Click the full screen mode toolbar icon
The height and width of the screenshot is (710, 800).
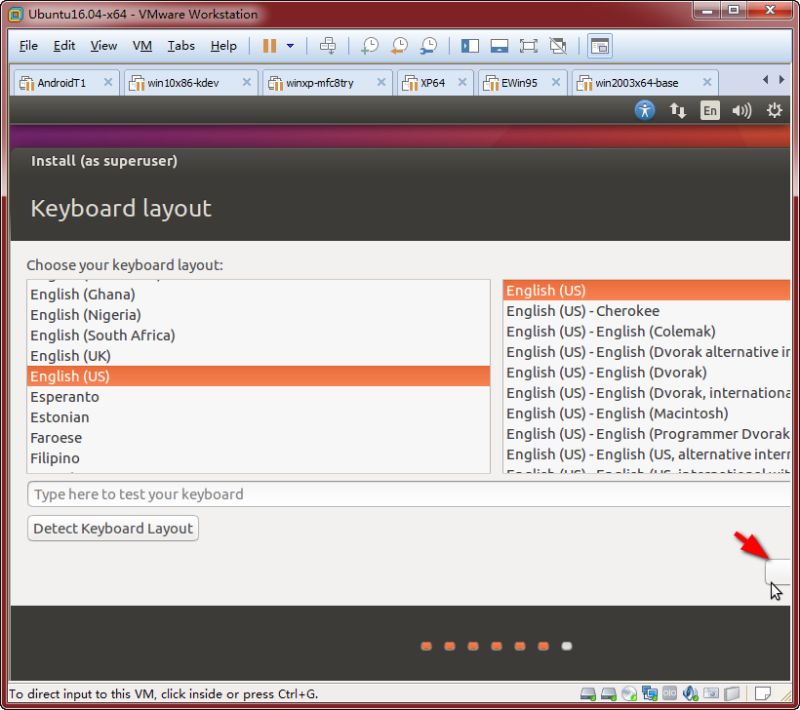tap(528, 45)
